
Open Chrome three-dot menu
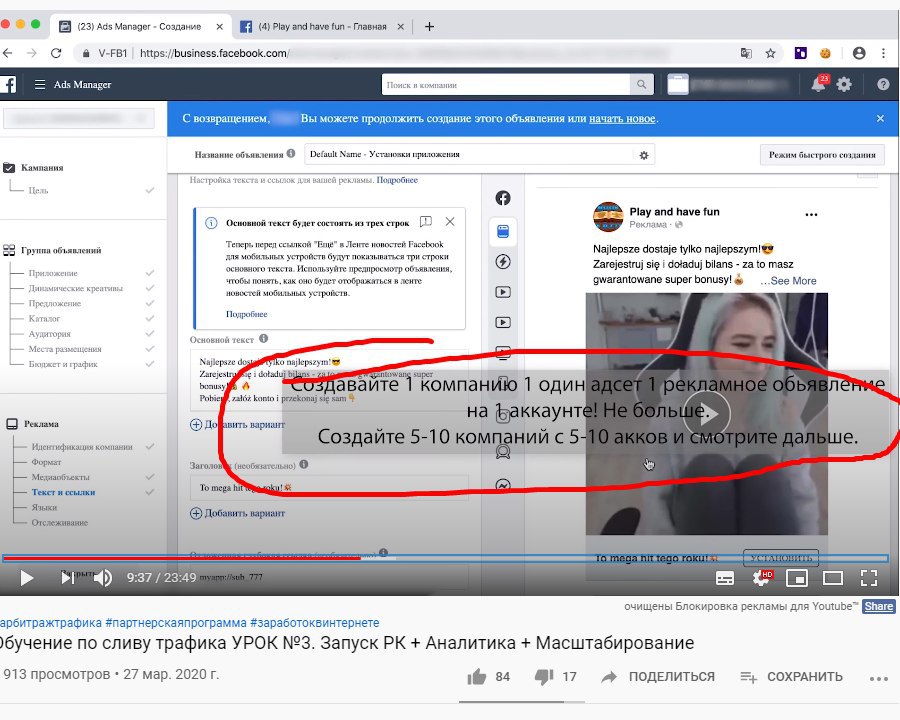(883, 53)
